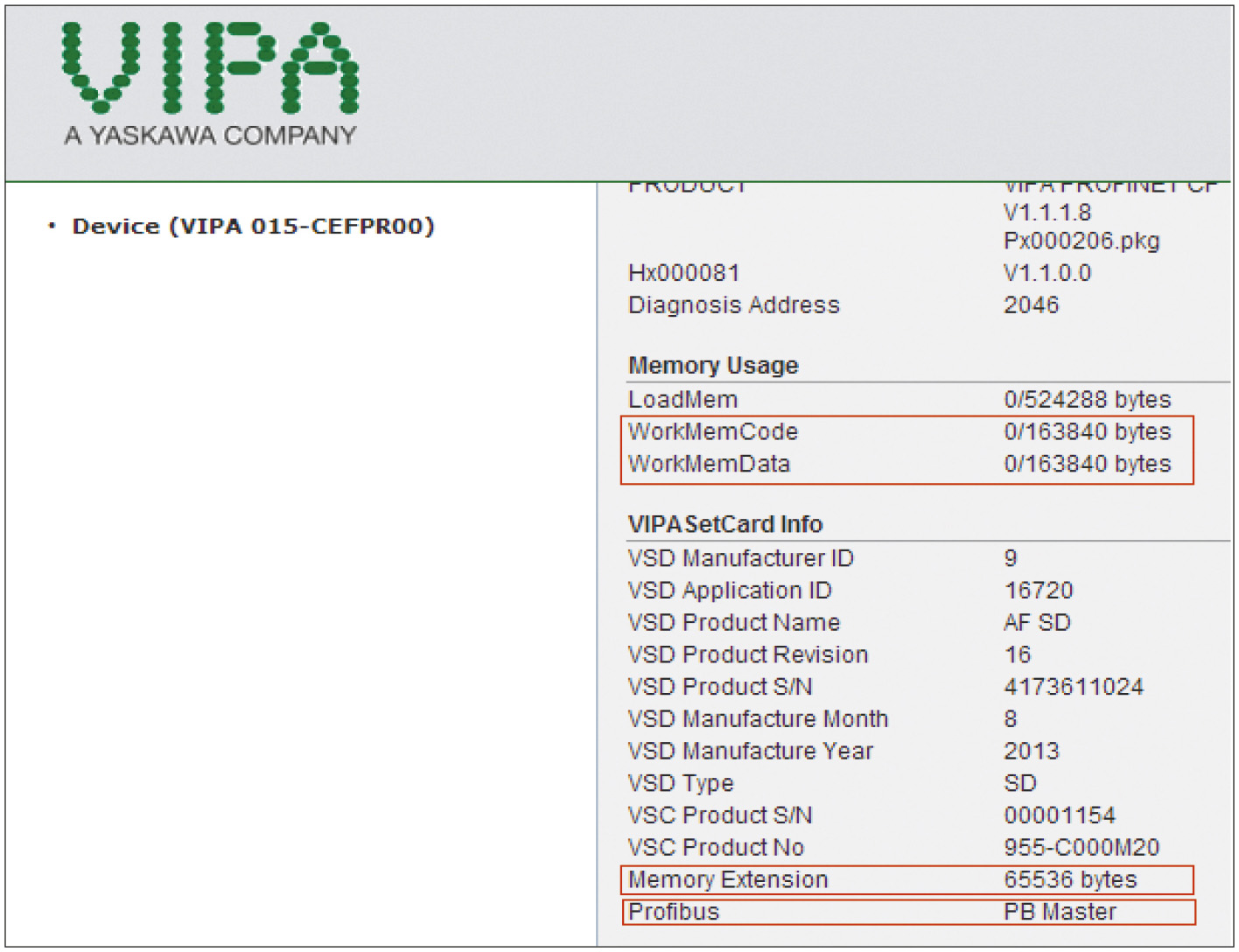Click the Diagnosis Address label
1239x952 pixels.
tap(734, 305)
